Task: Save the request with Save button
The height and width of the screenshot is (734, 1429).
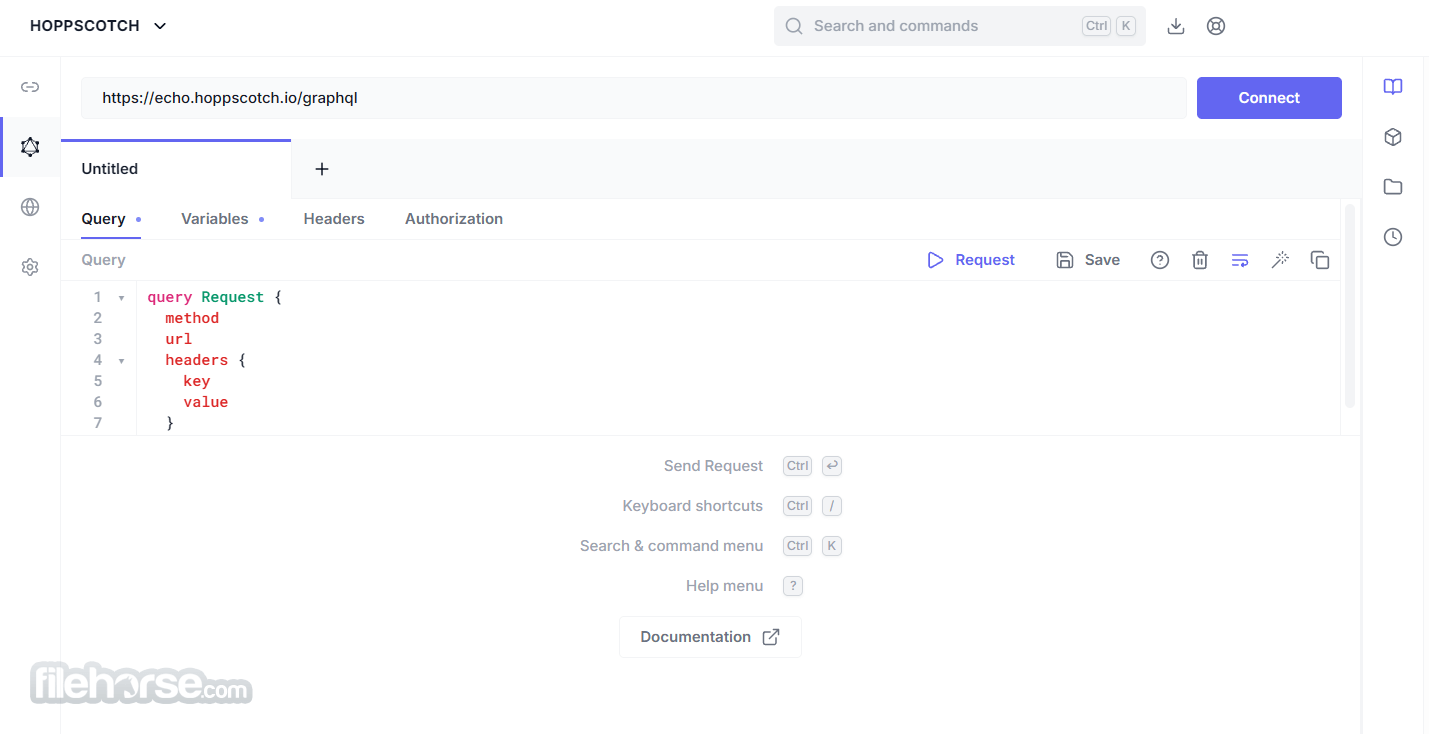Action: (1088, 260)
